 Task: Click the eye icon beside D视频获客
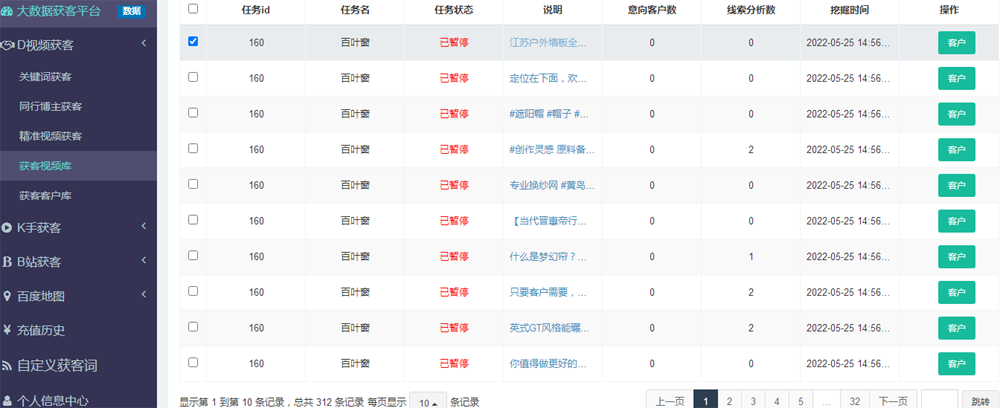(8, 44)
